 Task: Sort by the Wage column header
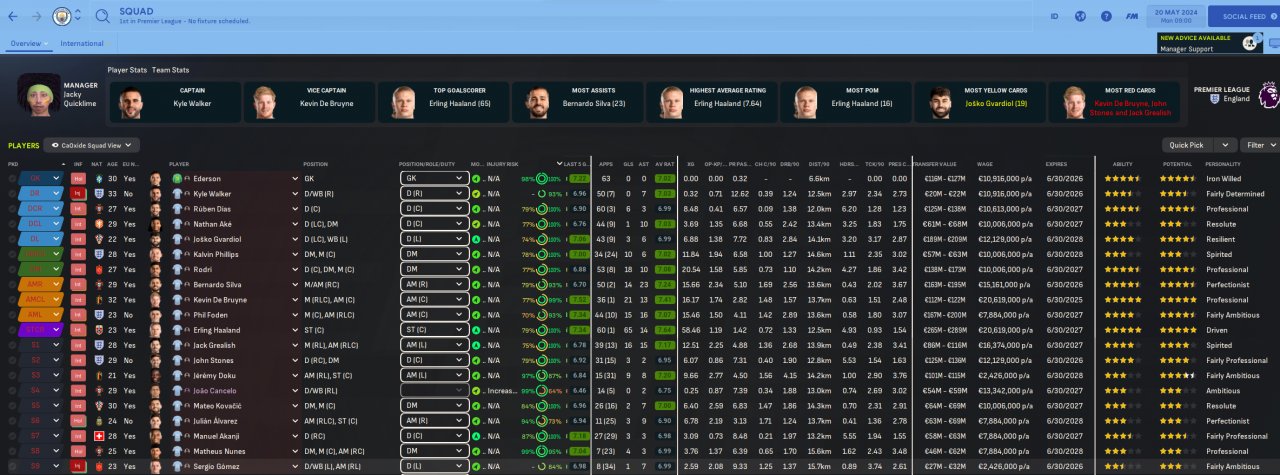[x=985, y=164]
